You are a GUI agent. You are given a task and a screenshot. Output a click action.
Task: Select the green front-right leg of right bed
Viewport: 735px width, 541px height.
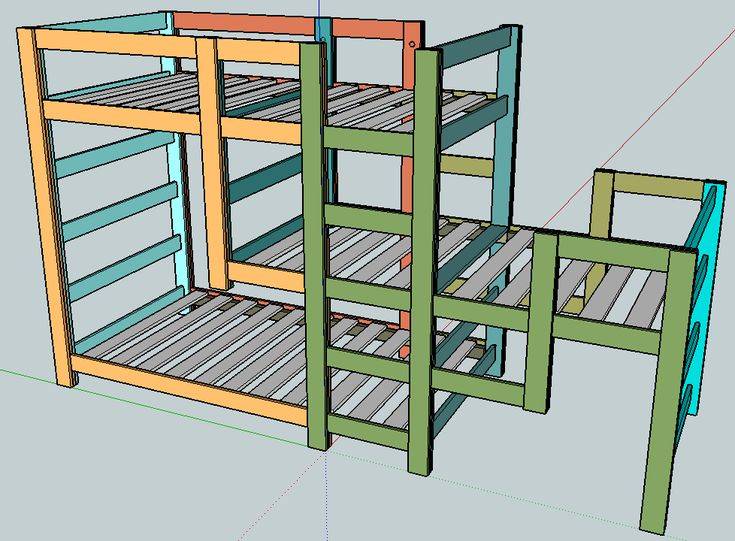pos(666,391)
